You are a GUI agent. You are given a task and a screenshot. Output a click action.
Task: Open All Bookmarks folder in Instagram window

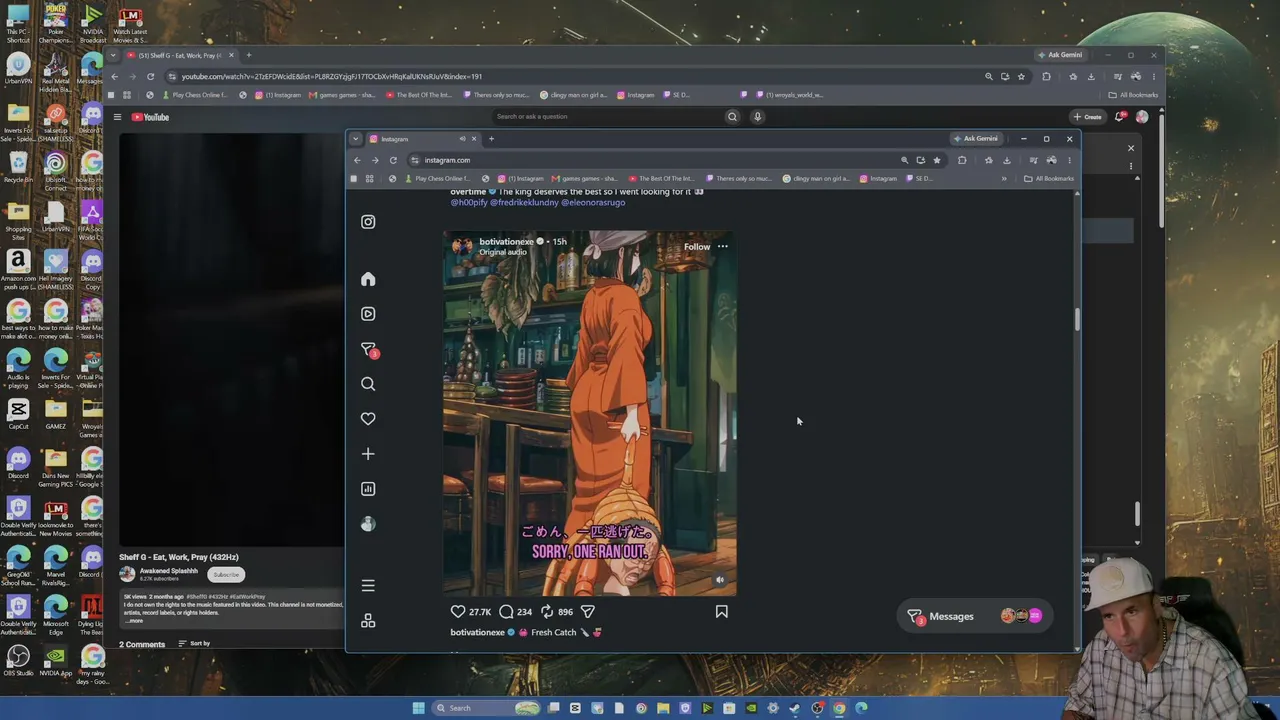[x=1048, y=179]
